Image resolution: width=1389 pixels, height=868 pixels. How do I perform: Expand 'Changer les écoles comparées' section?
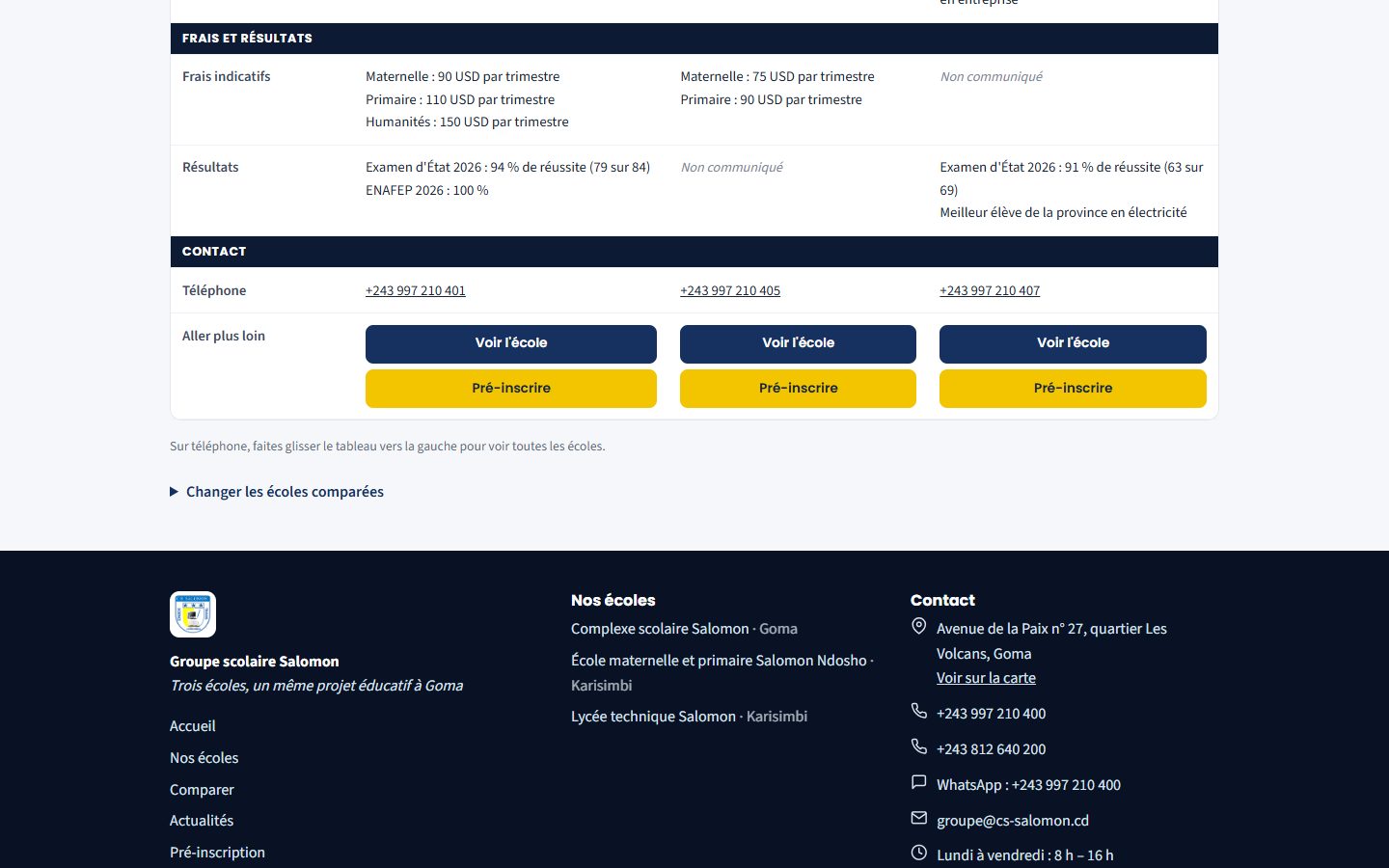tap(277, 492)
